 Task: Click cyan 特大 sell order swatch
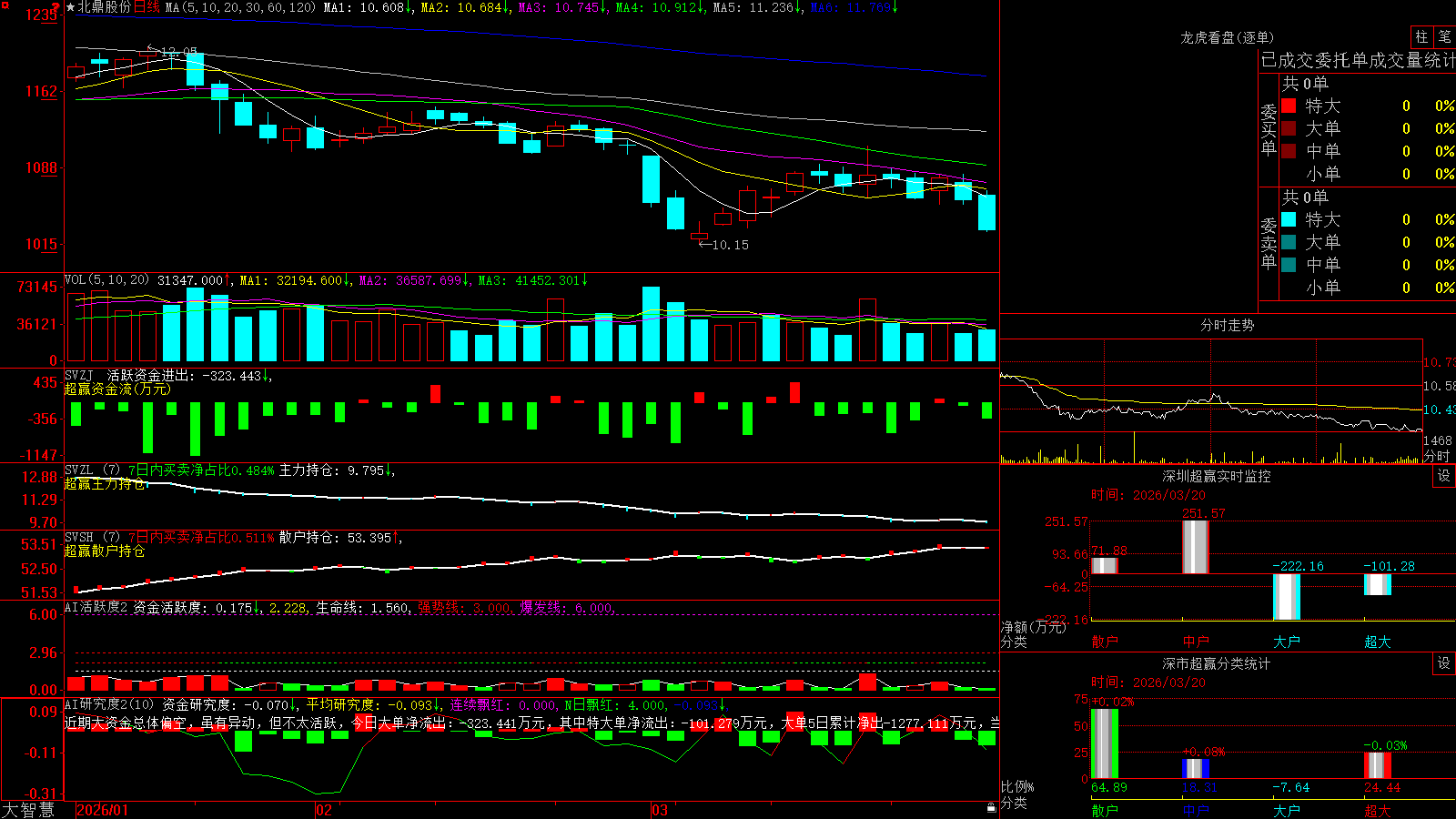(x=1289, y=219)
